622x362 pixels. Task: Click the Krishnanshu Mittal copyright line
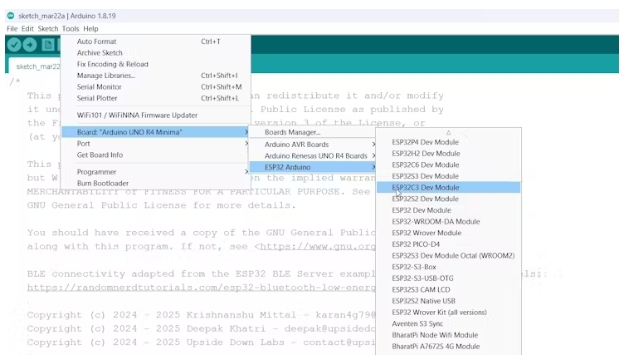201,315
